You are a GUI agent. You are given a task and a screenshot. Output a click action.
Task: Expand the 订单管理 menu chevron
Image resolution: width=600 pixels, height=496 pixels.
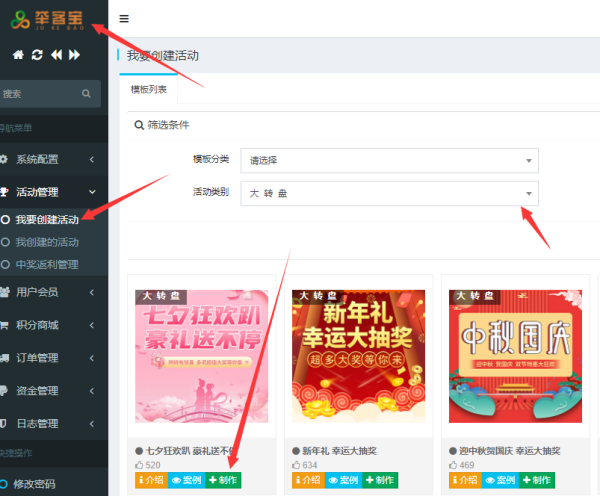(92, 358)
